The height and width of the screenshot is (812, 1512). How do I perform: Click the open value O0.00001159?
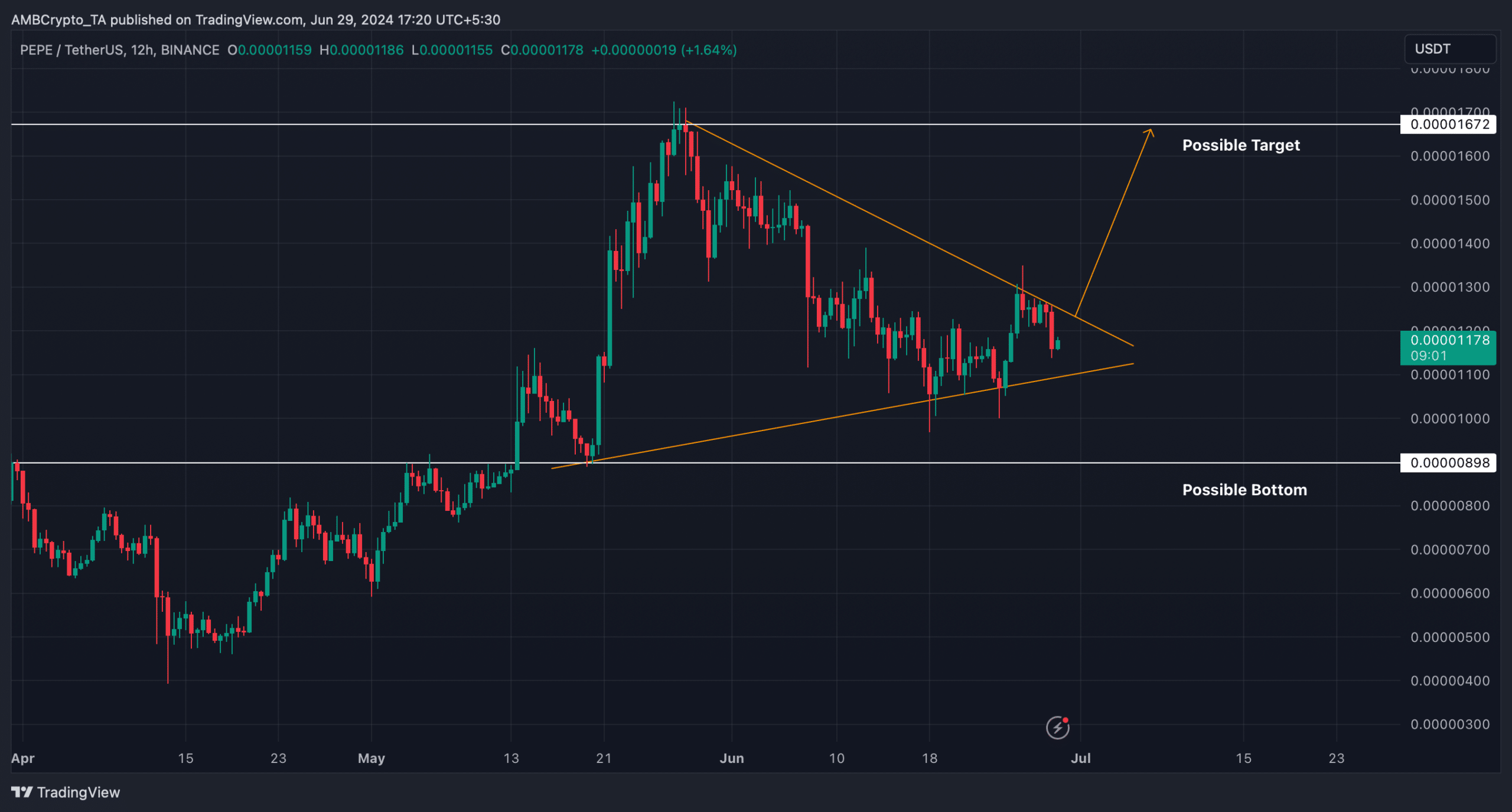click(269, 50)
